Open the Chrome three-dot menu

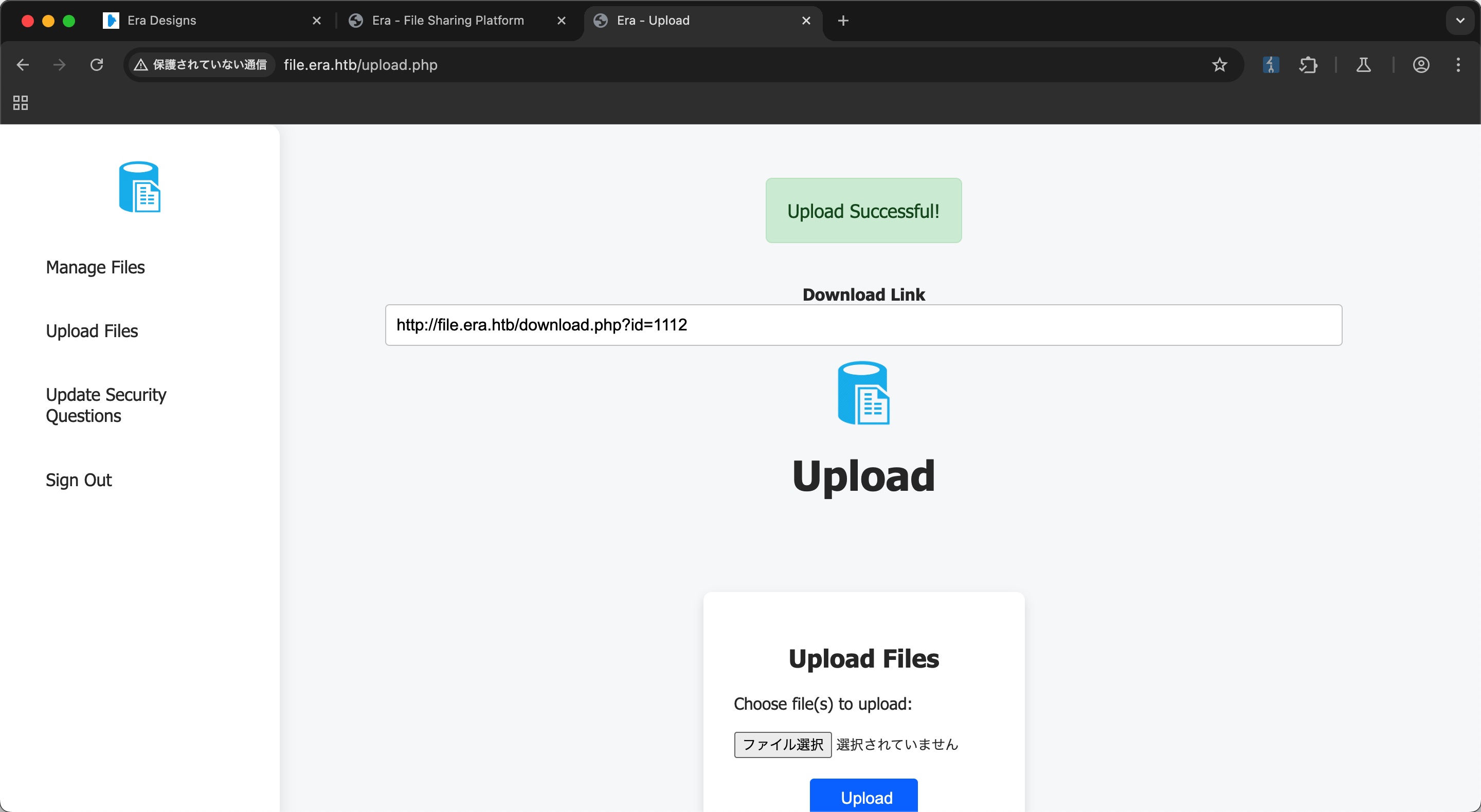coord(1458,65)
